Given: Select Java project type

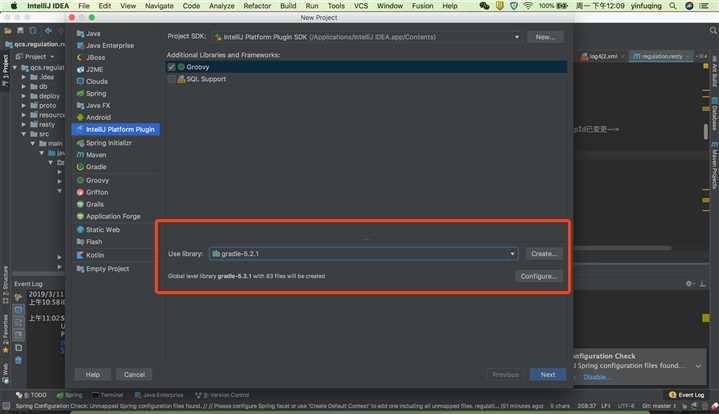Looking at the screenshot, I should coord(93,33).
